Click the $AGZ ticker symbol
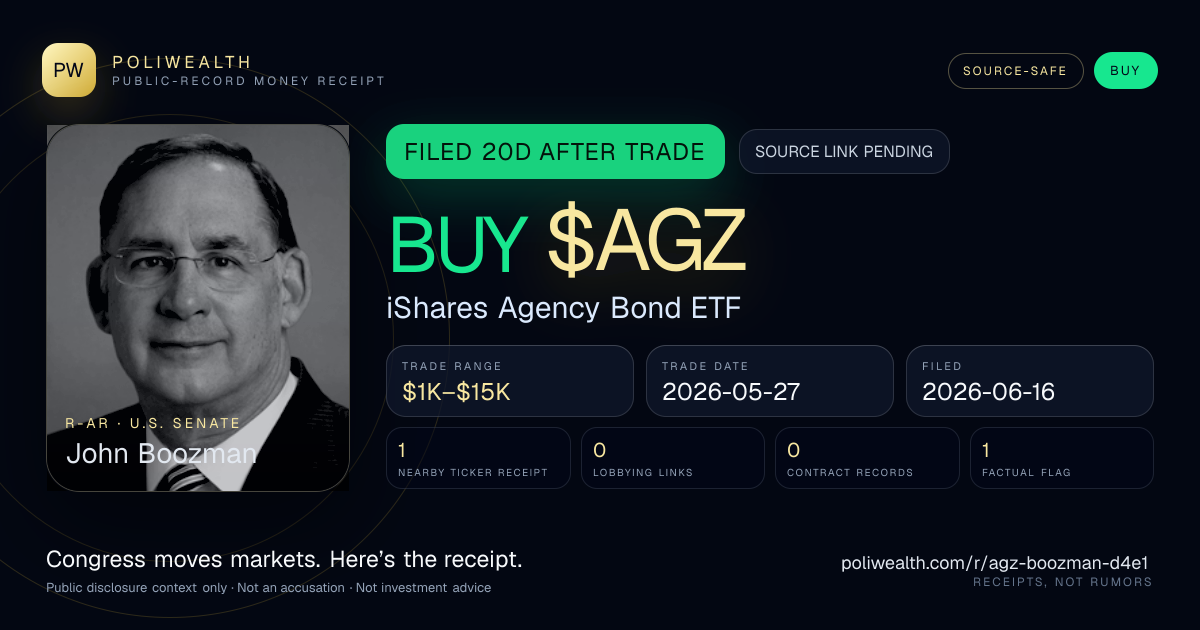The height and width of the screenshot is (630, 1200). pos(647,244)
